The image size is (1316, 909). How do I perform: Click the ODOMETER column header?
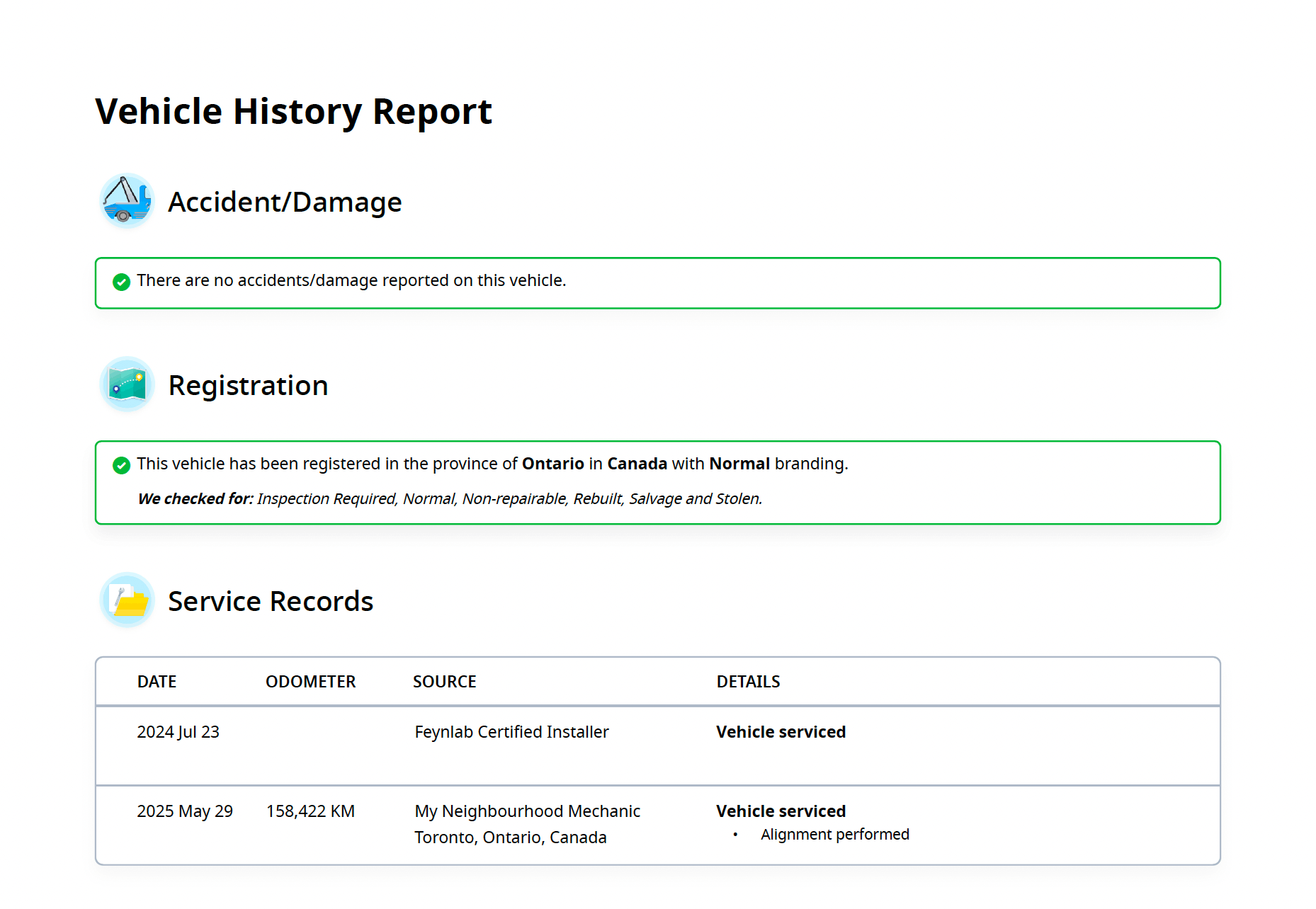pyautogui.click(x=310, y=682)
